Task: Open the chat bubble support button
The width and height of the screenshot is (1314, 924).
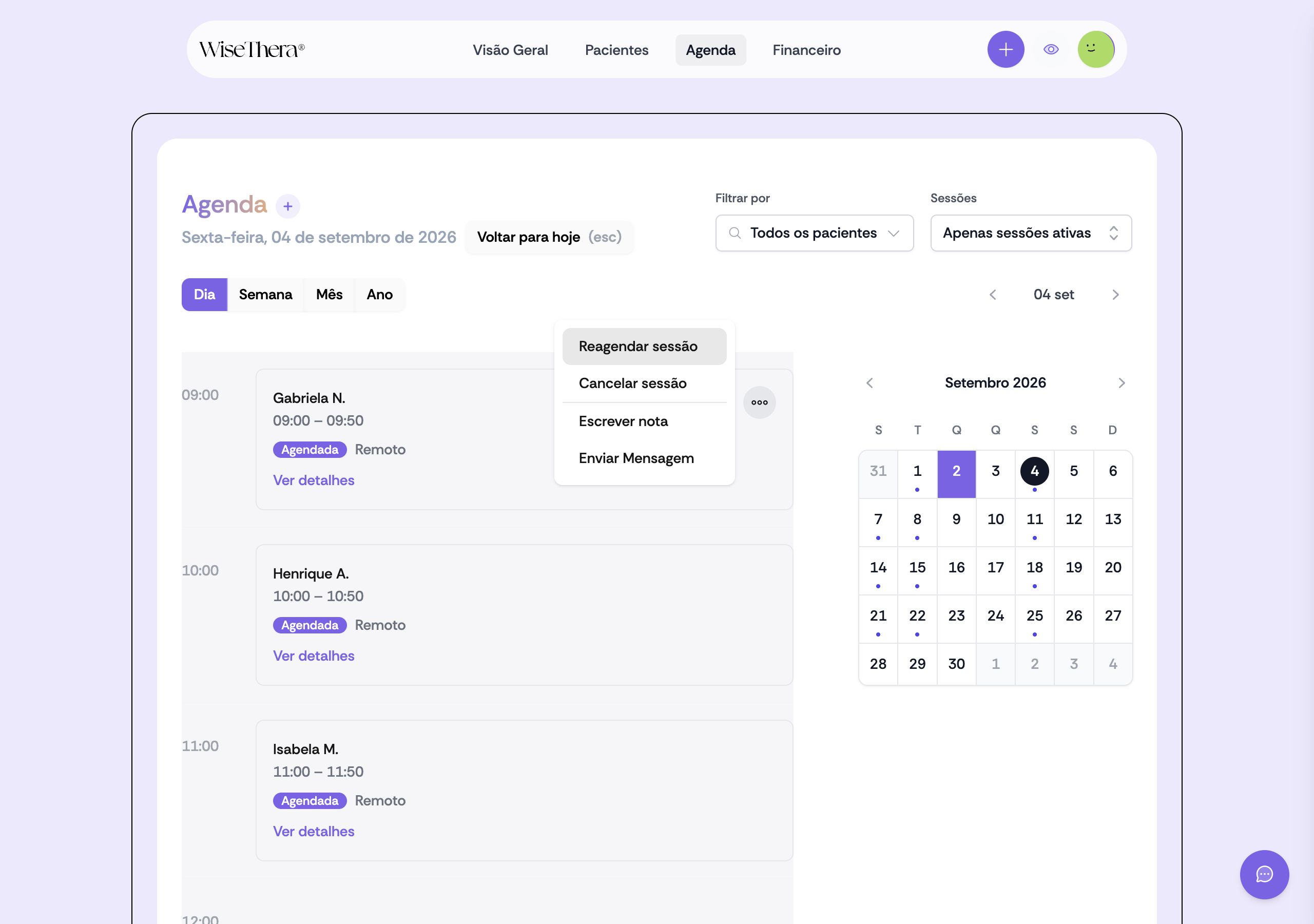Action: pyautogui.click(x=1264, y=874)
